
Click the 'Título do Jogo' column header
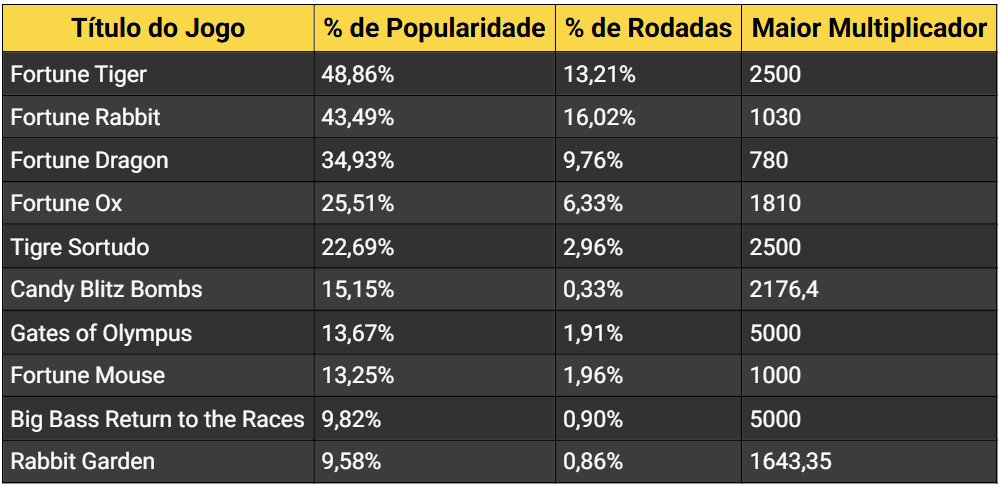tap(158, 28)
